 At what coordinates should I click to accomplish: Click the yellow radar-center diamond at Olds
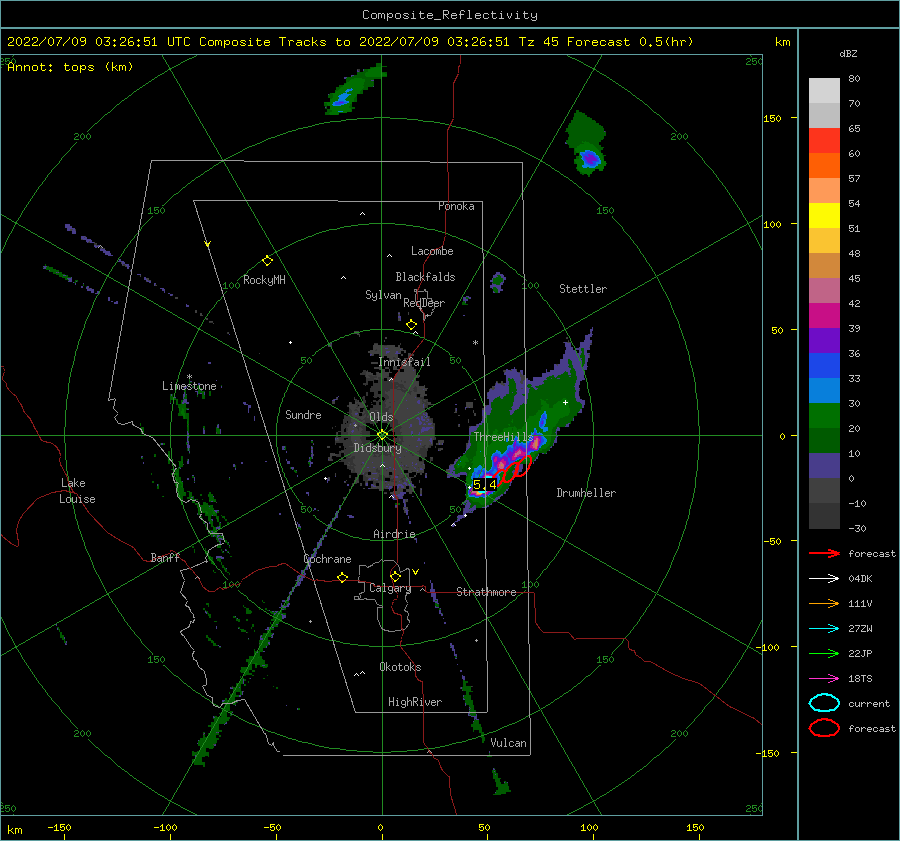click(x=382, y=435)
